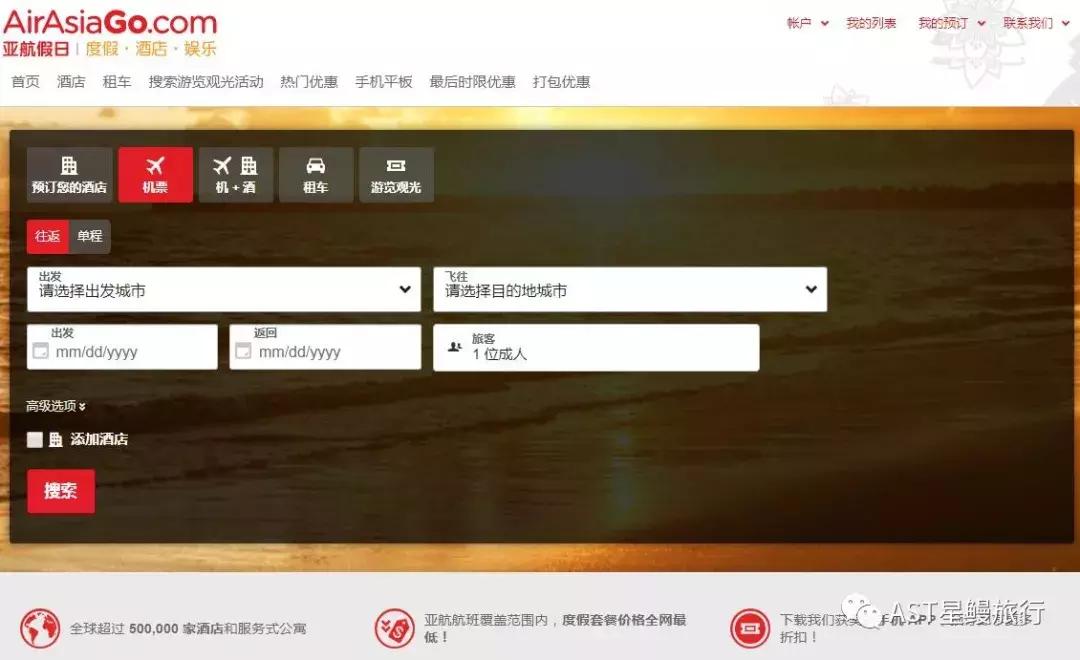Select the 预订您的酒店 hotel building icon

click(x=69, y=165)
